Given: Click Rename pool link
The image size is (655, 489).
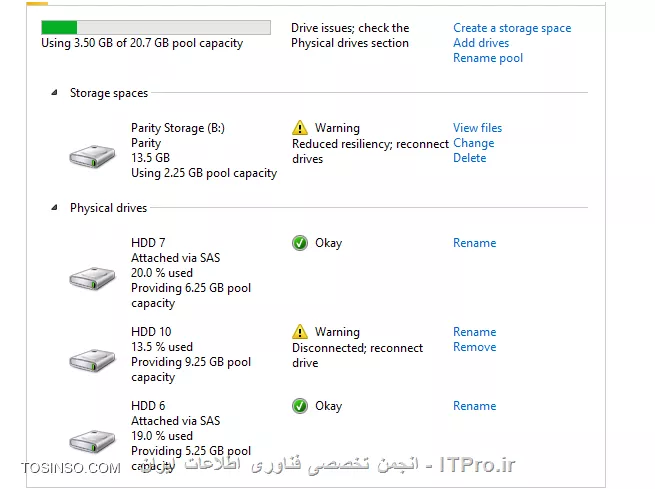Looking at the screenshot, I should [488, 58].
